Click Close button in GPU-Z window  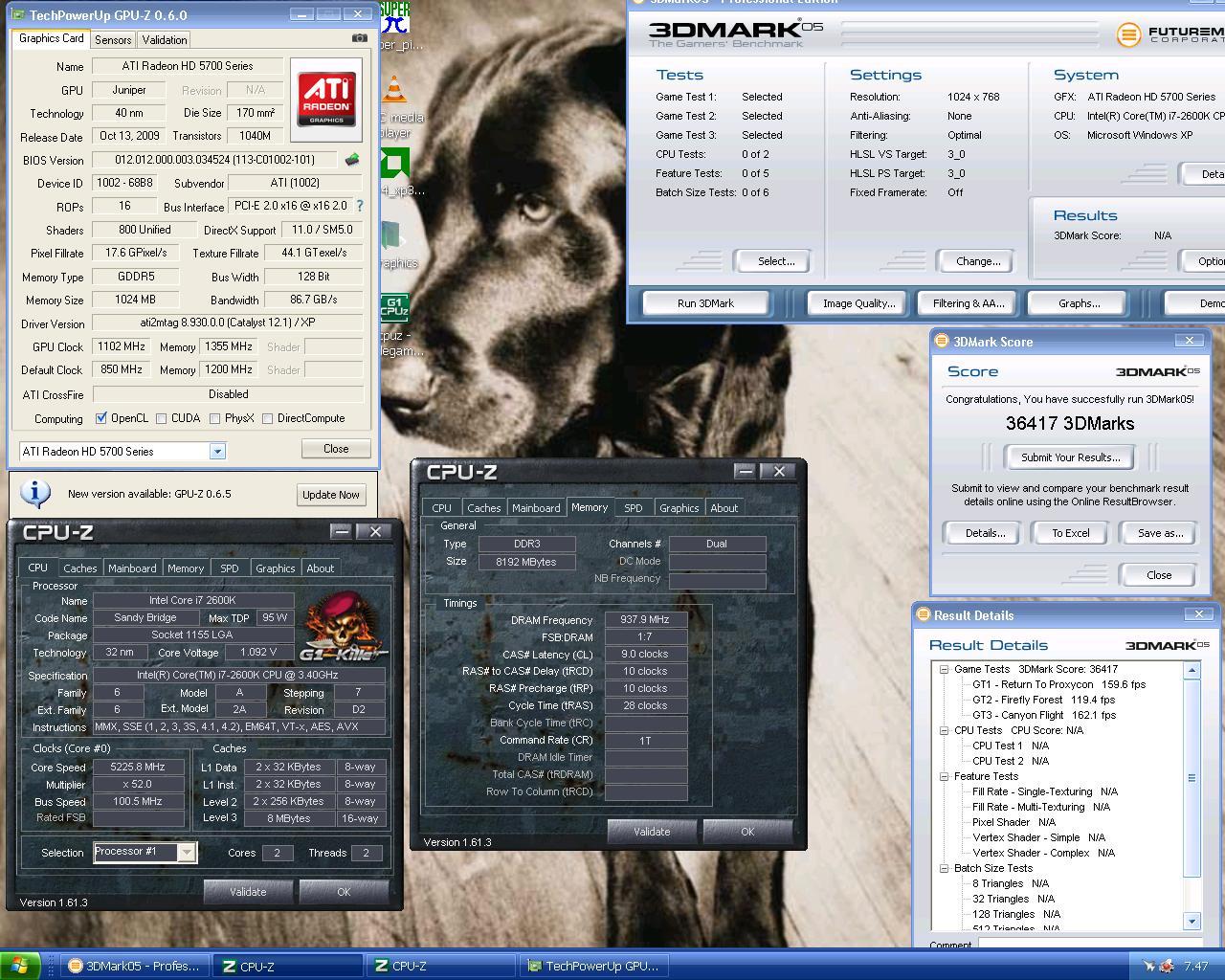(336, 448)
